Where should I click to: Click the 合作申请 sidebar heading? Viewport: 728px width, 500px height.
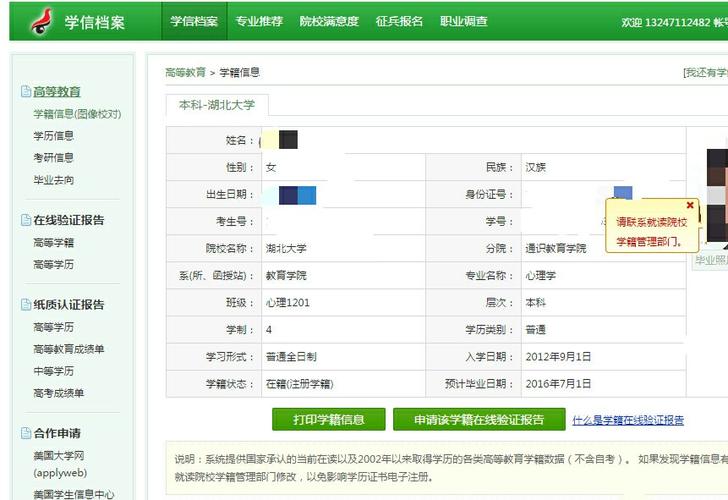[x=57, y=433]
